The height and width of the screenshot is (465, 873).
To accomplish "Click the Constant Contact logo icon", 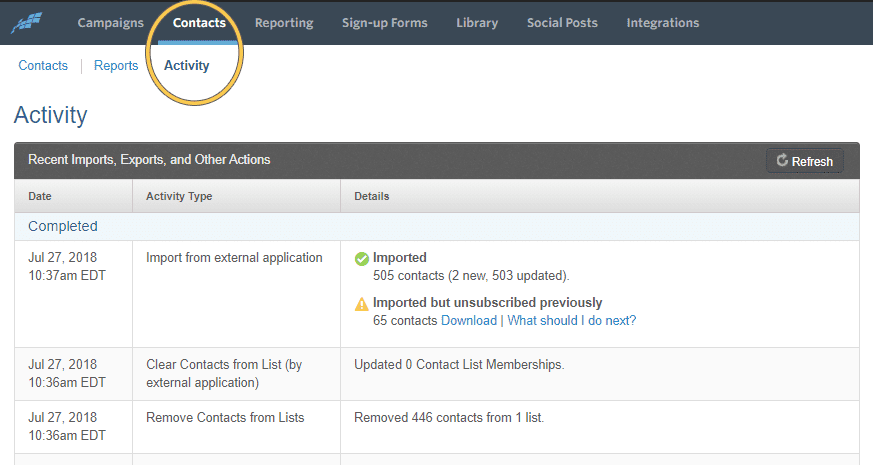I will [x=26, y=23].
